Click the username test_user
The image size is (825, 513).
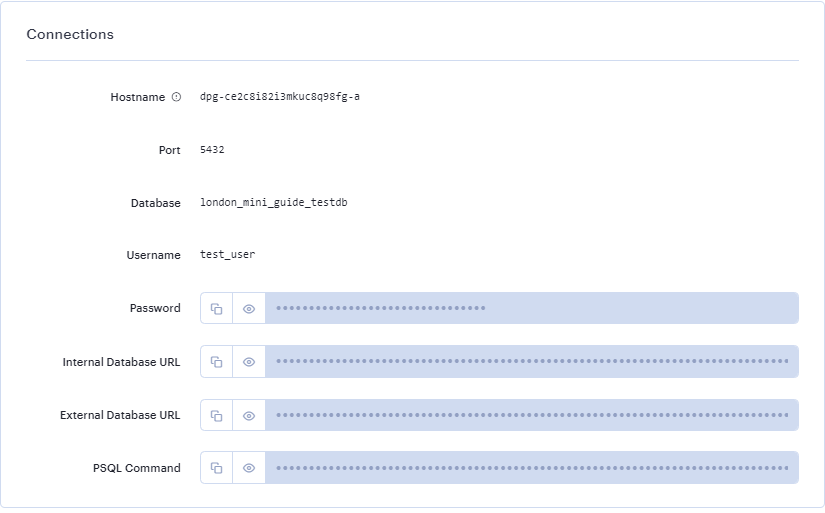(x=227, y=255)
